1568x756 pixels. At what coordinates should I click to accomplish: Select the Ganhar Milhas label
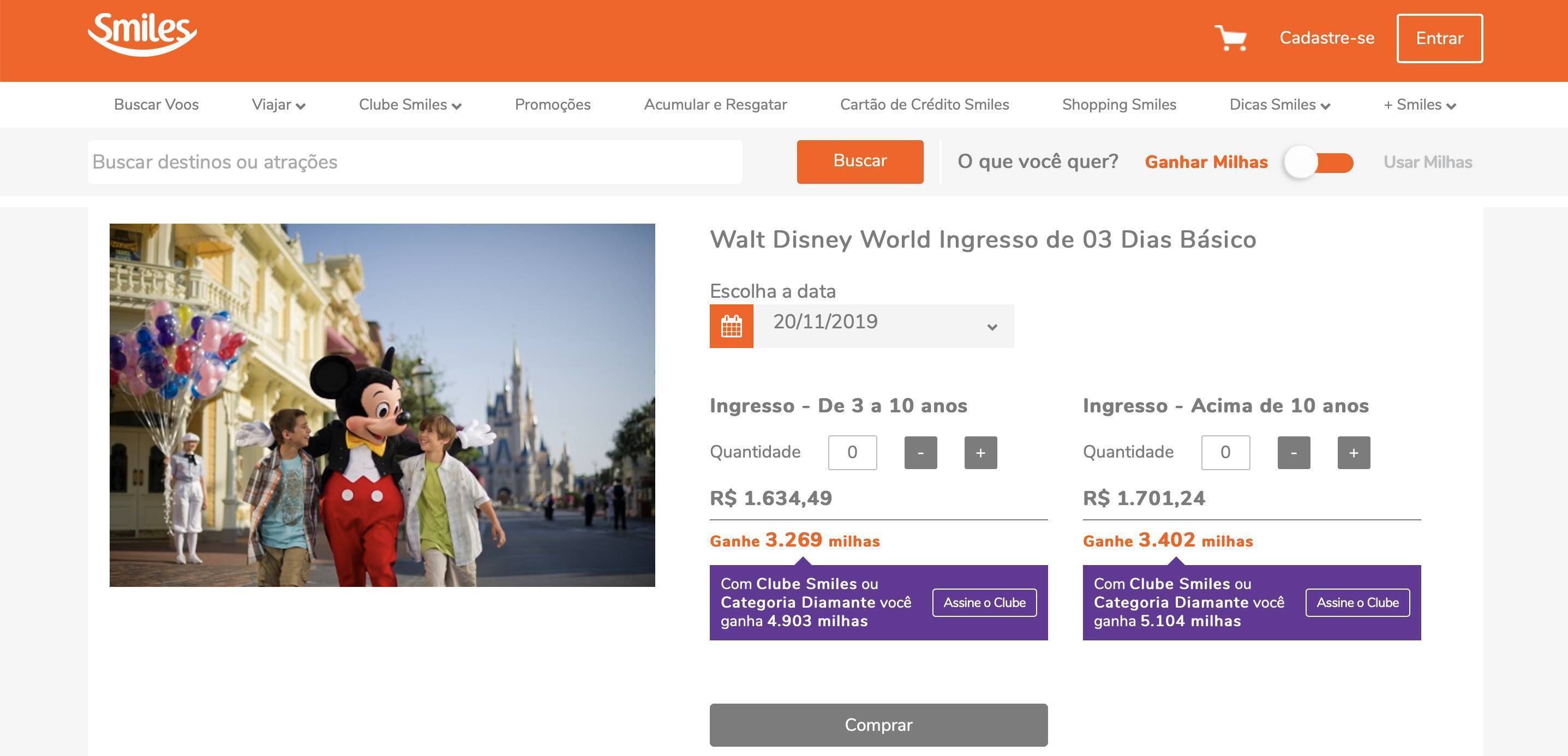[x=1206, y=163]
